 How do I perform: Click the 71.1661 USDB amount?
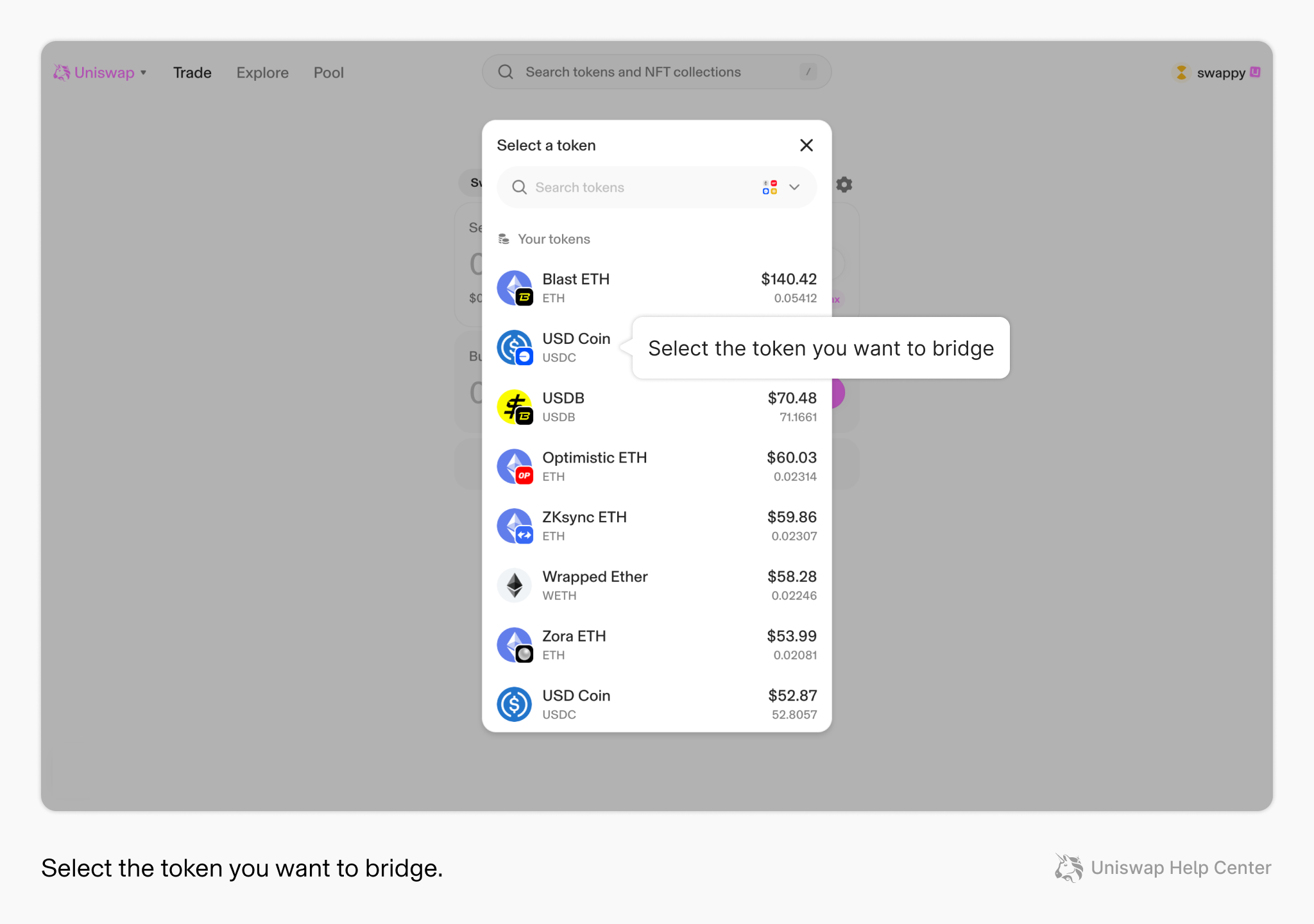(798, 417)
